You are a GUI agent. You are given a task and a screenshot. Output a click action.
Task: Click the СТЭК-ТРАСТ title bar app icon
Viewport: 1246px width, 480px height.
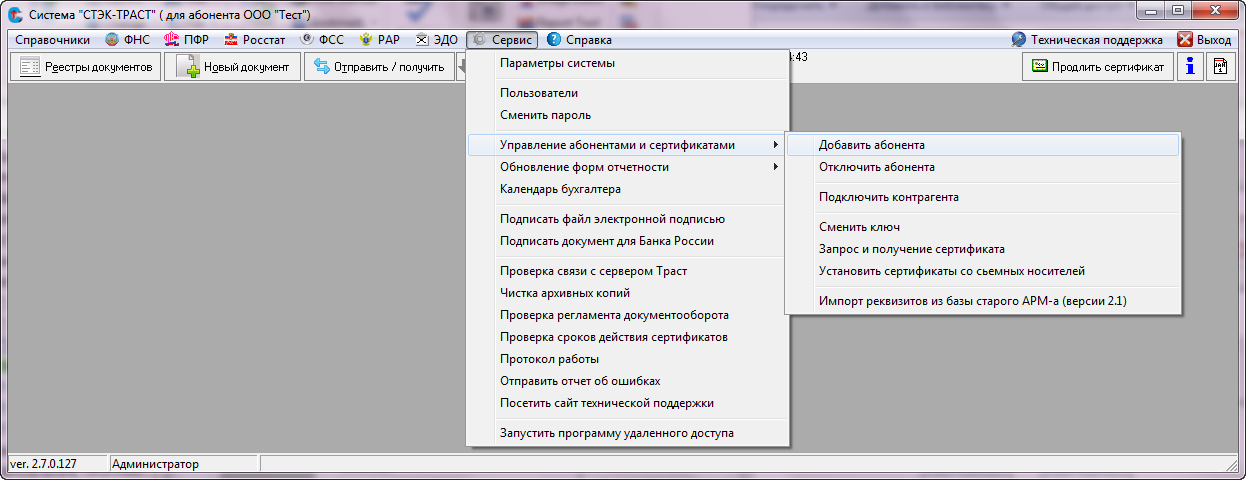(14, 14)
